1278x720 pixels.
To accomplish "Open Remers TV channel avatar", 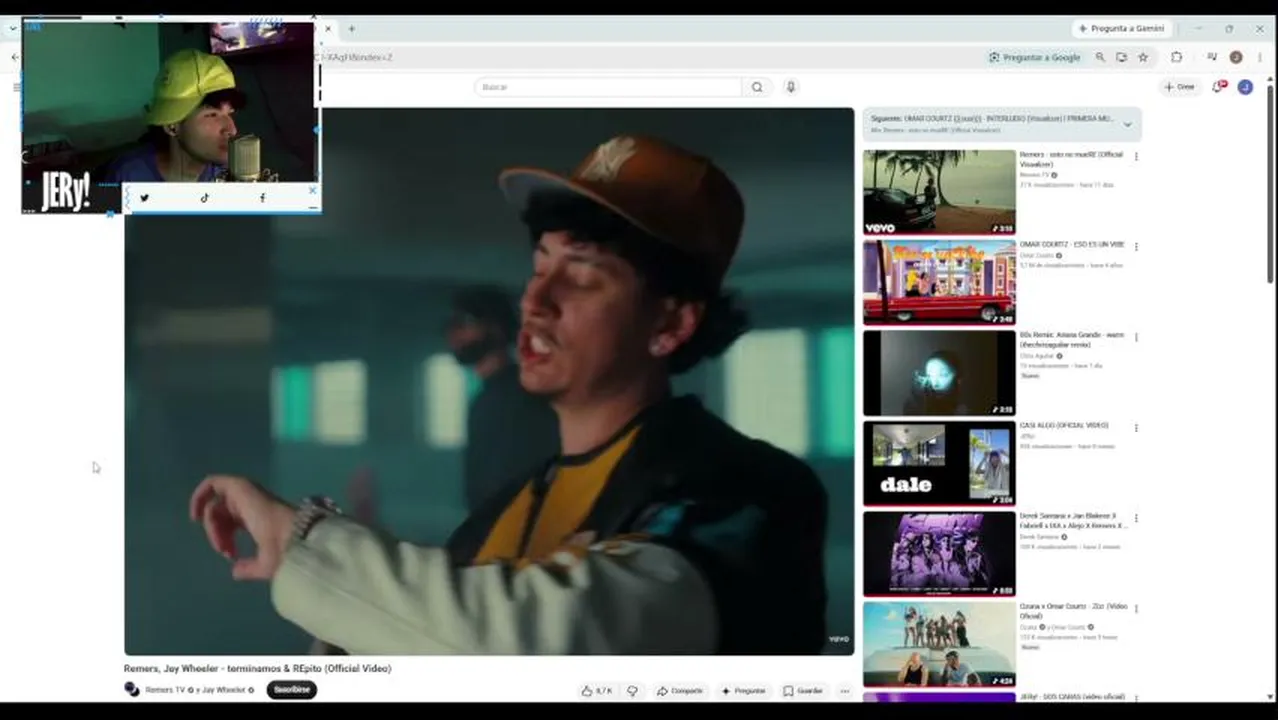I will [x=132, y=690].
